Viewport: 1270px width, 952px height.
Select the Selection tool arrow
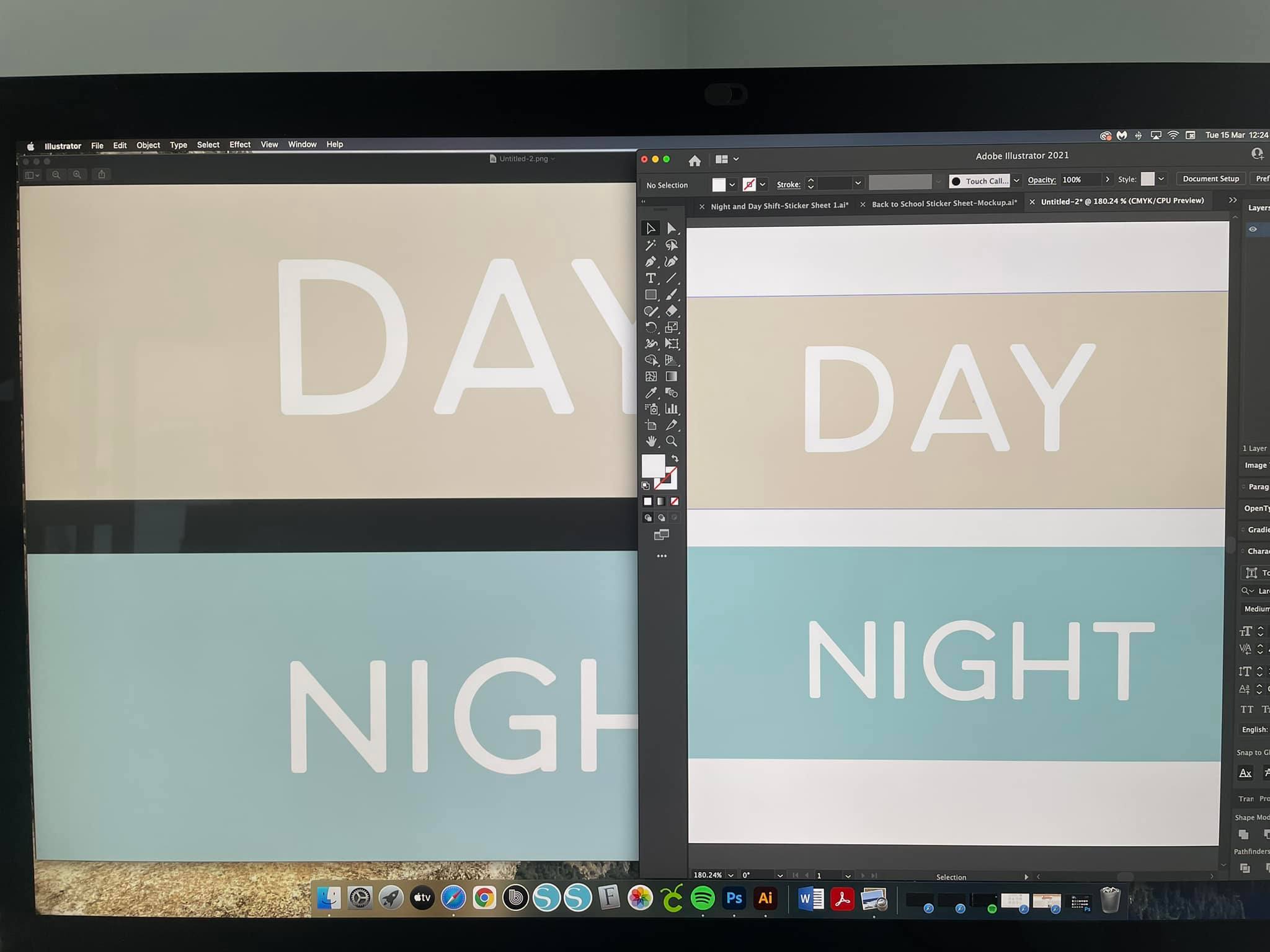651,229
